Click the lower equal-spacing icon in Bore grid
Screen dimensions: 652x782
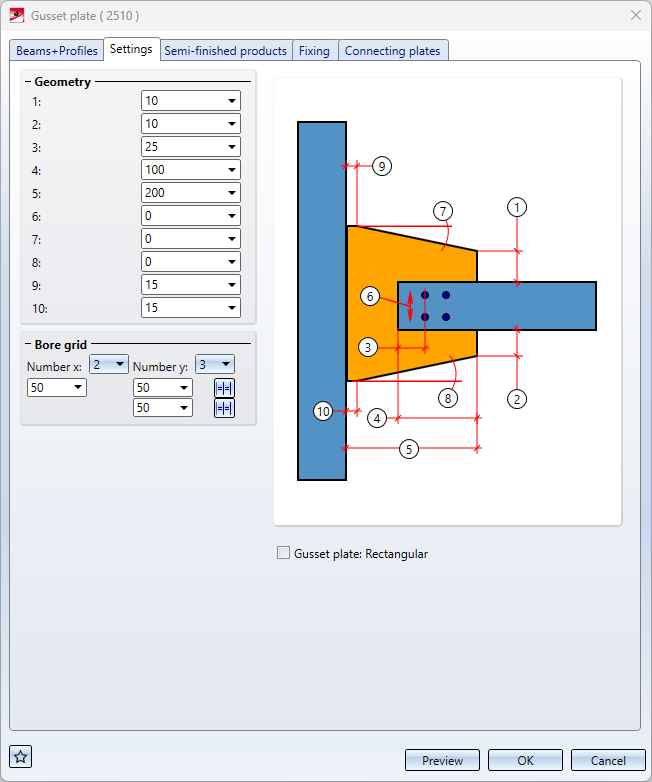pyautogui.click(x=224, y=408)
